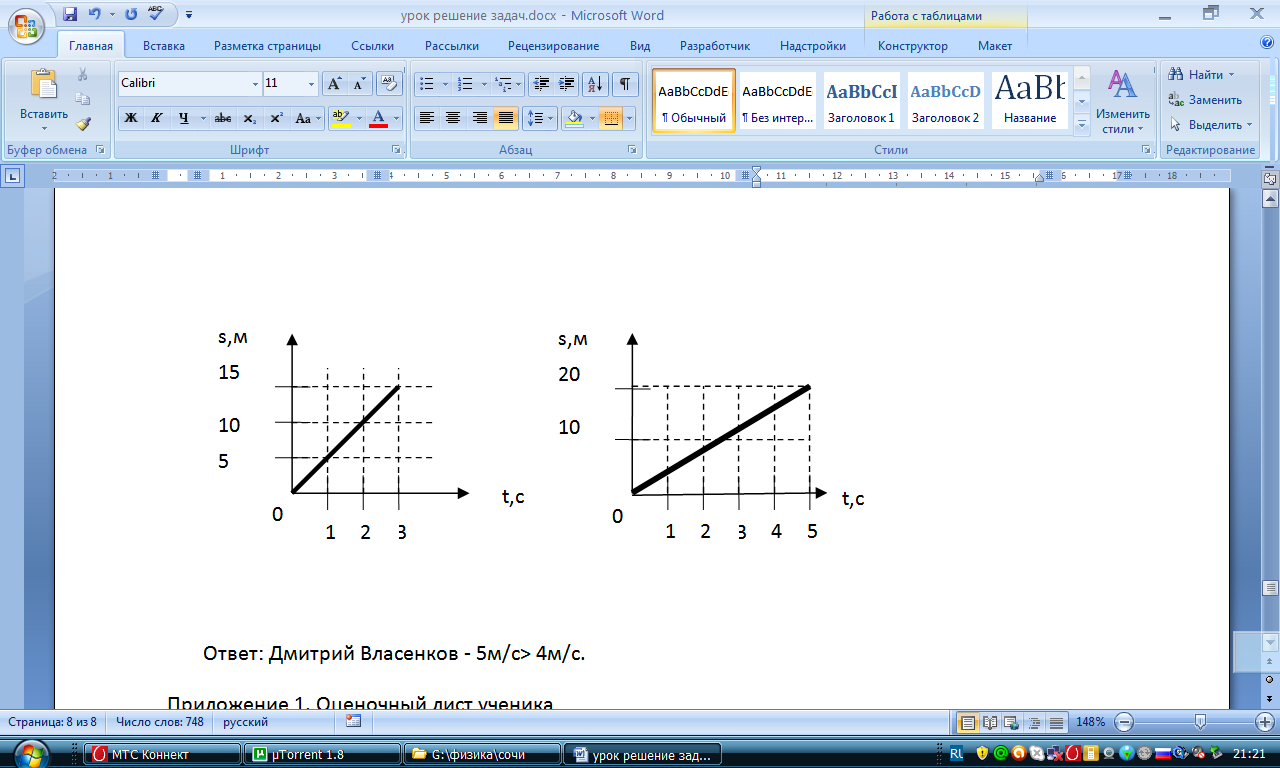Activate the Format Painter brush
The width and height of the screenshot is (1280, 768).
tap(83, 124)
